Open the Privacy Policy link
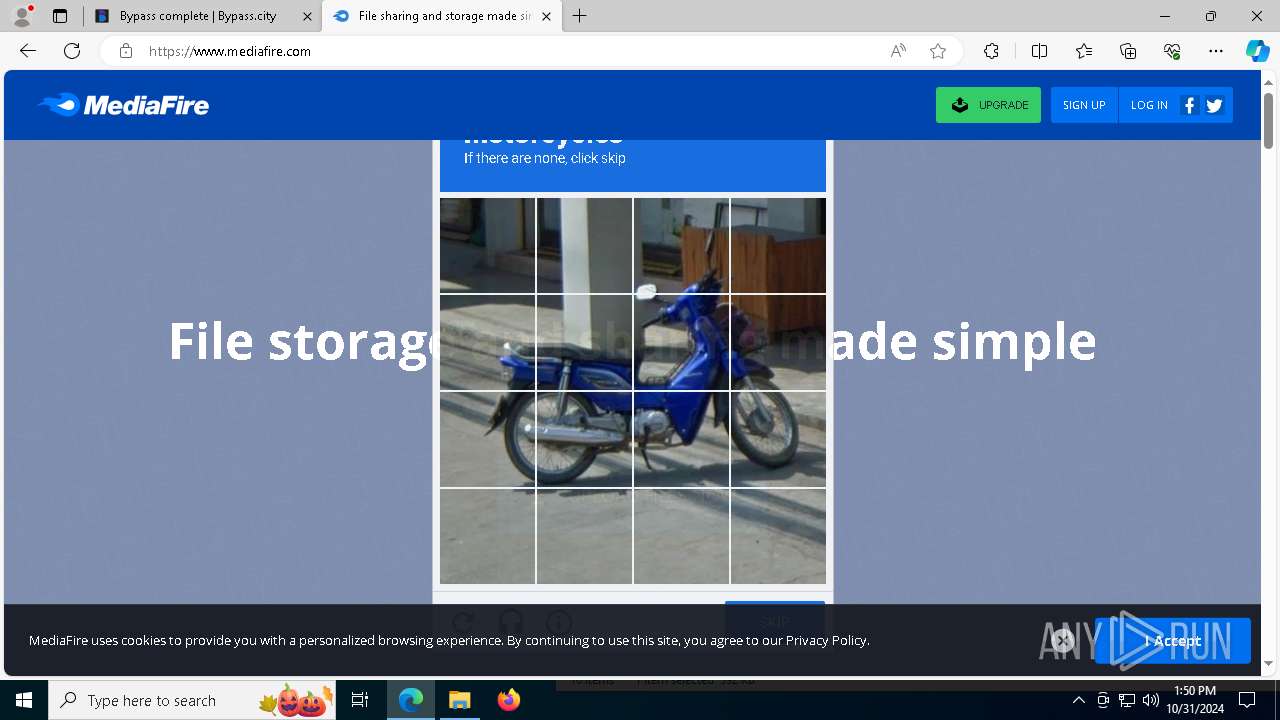This screenshot has width=1280, height=720. click(826, 640)
